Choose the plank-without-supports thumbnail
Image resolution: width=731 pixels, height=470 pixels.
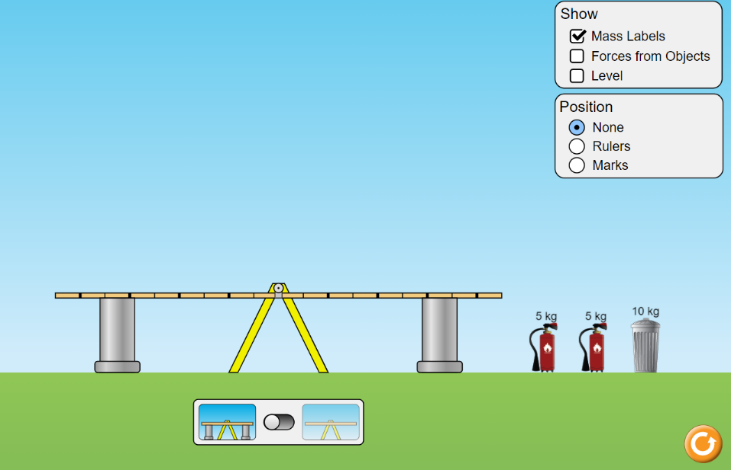(331, 422)
